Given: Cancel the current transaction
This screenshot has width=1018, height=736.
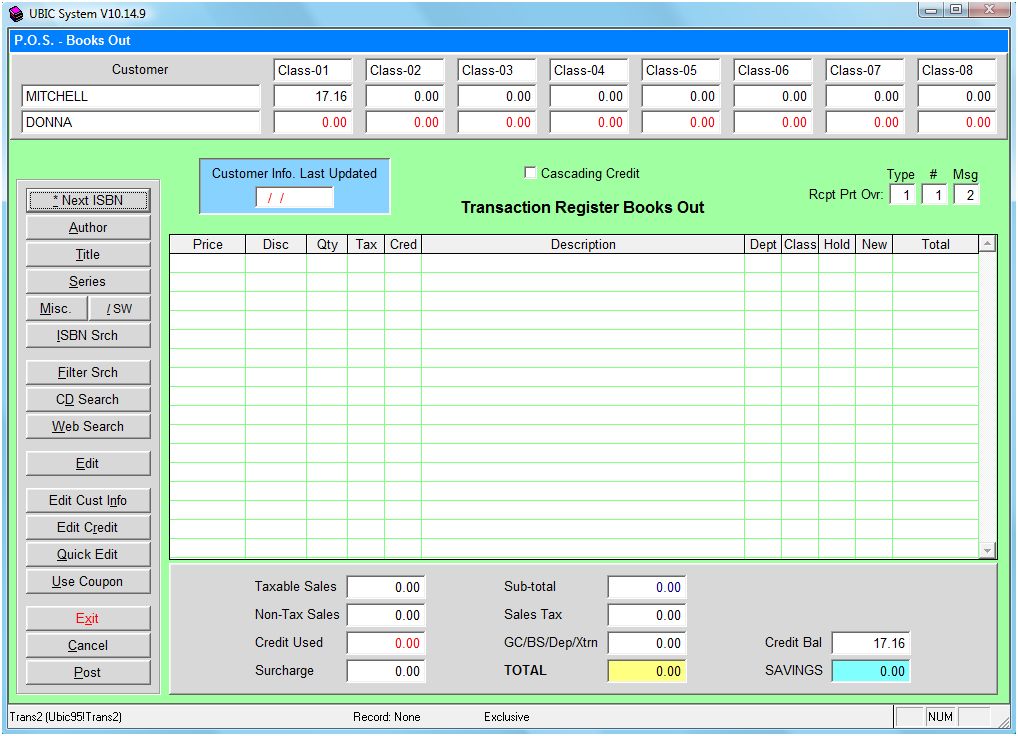Looking at the screenshot, I should tap(88, 645).
